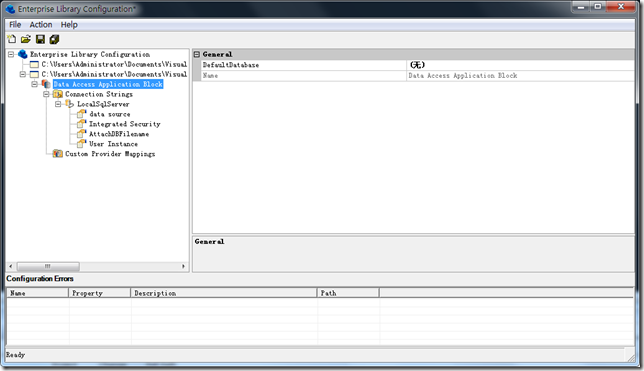
Task: Click the data source parameter icon
Action: pyautogui.click(x=82, y=114)
